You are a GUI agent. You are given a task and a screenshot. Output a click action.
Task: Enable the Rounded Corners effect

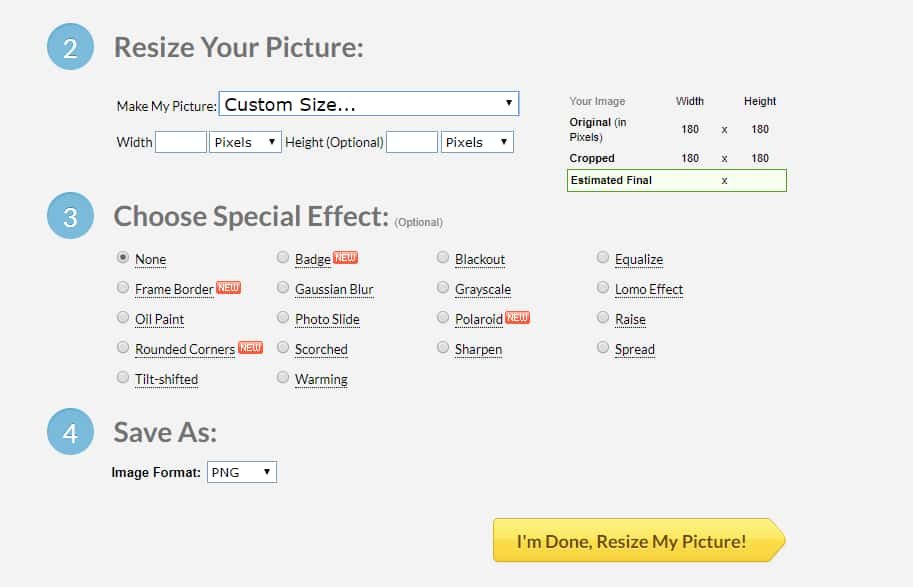(x=123, y=348)
